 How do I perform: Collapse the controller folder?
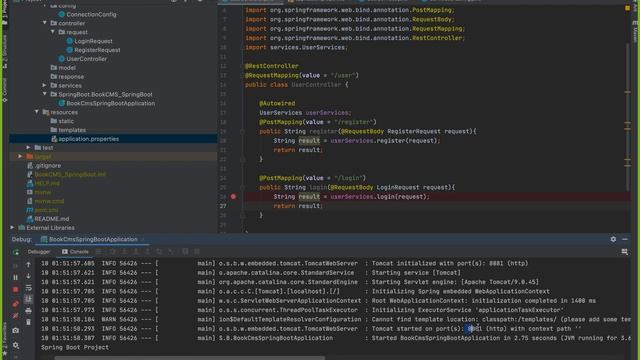coord(45,23)
